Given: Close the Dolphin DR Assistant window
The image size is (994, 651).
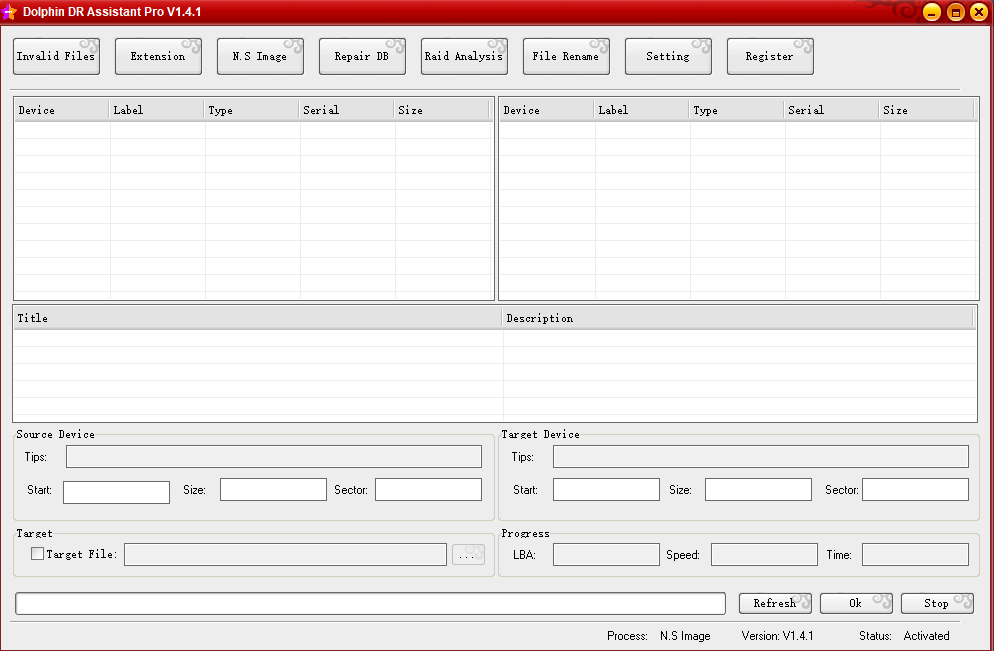Looking at the screenshot, I should pyautogui.click(x=979, y=12).
